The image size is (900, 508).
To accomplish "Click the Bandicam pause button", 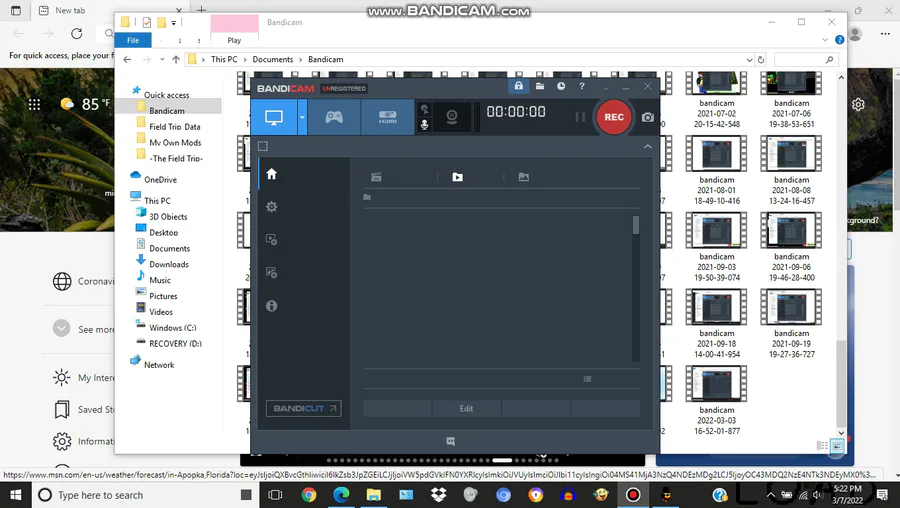I will [580, 117].
